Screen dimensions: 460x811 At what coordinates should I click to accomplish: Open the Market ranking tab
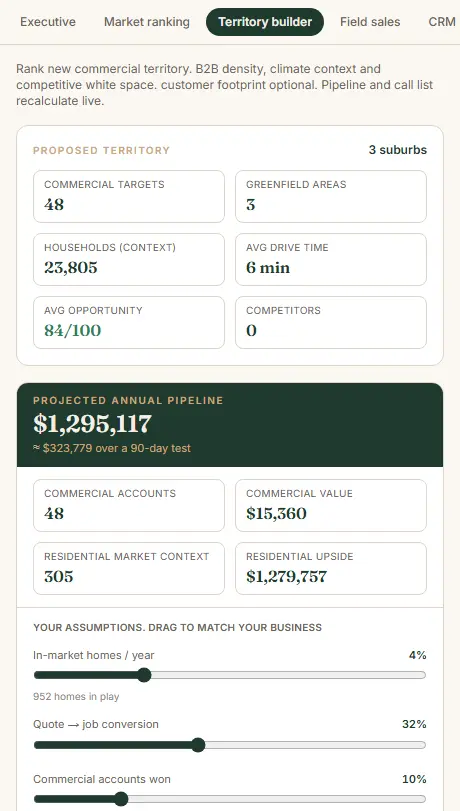point(146,22)
